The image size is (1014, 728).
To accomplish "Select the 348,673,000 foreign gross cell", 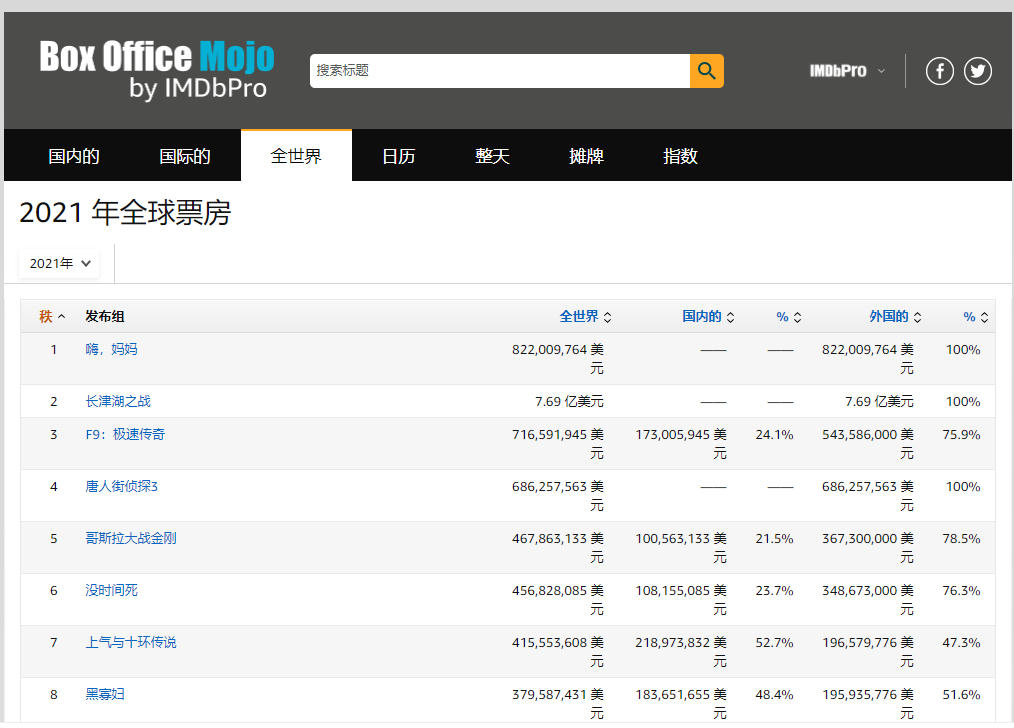I will [x=868, y=599].
